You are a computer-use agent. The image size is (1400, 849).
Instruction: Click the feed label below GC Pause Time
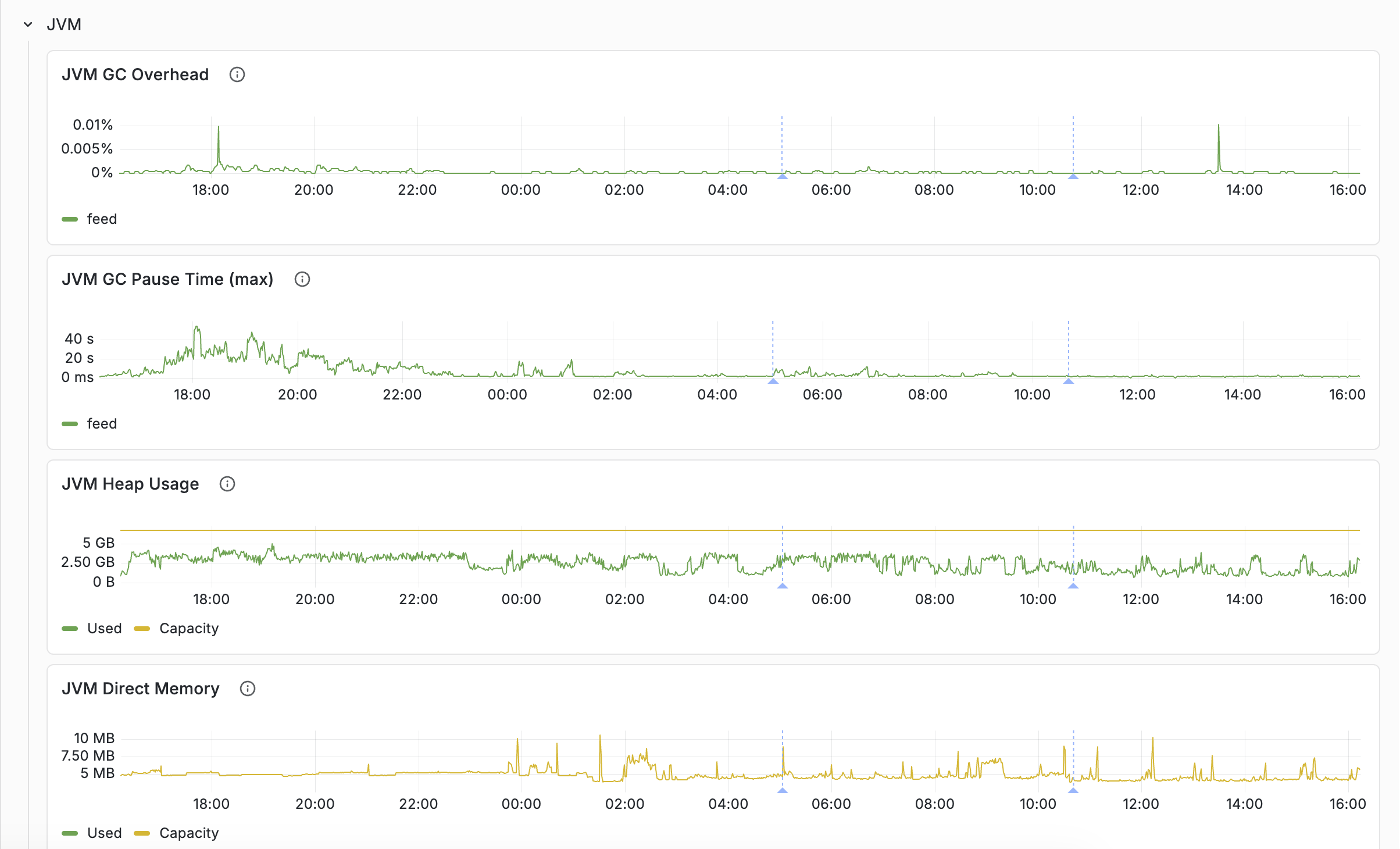[102, 424]
